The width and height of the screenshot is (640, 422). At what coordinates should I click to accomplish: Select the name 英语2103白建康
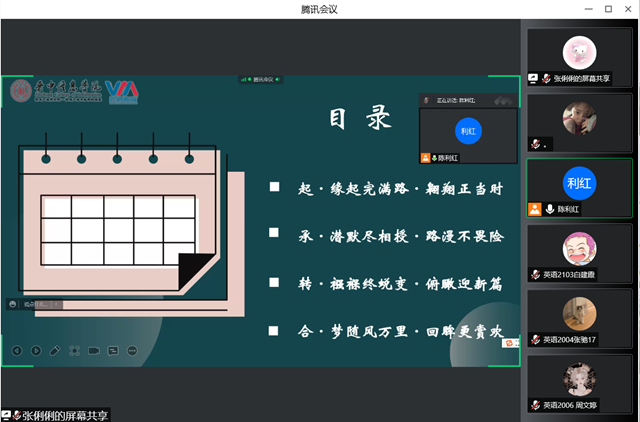click(x=569, y=275)
